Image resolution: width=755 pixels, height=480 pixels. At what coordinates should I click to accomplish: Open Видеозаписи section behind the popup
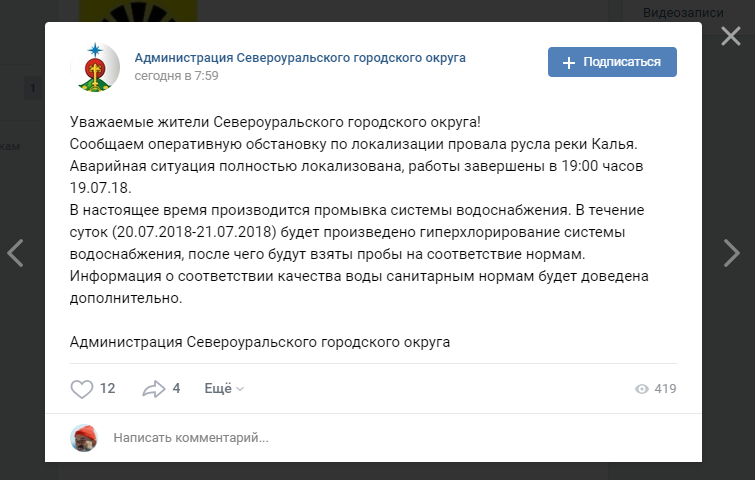[683, 13]
